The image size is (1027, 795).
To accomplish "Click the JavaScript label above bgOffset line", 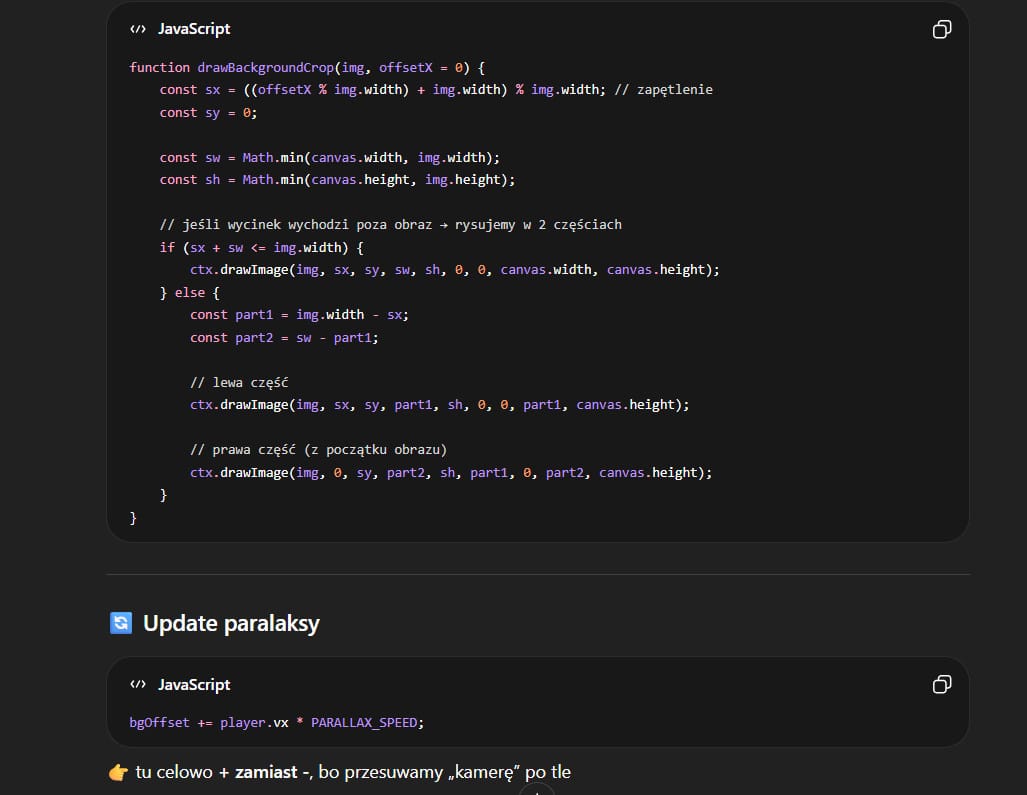I will (194, 684).
